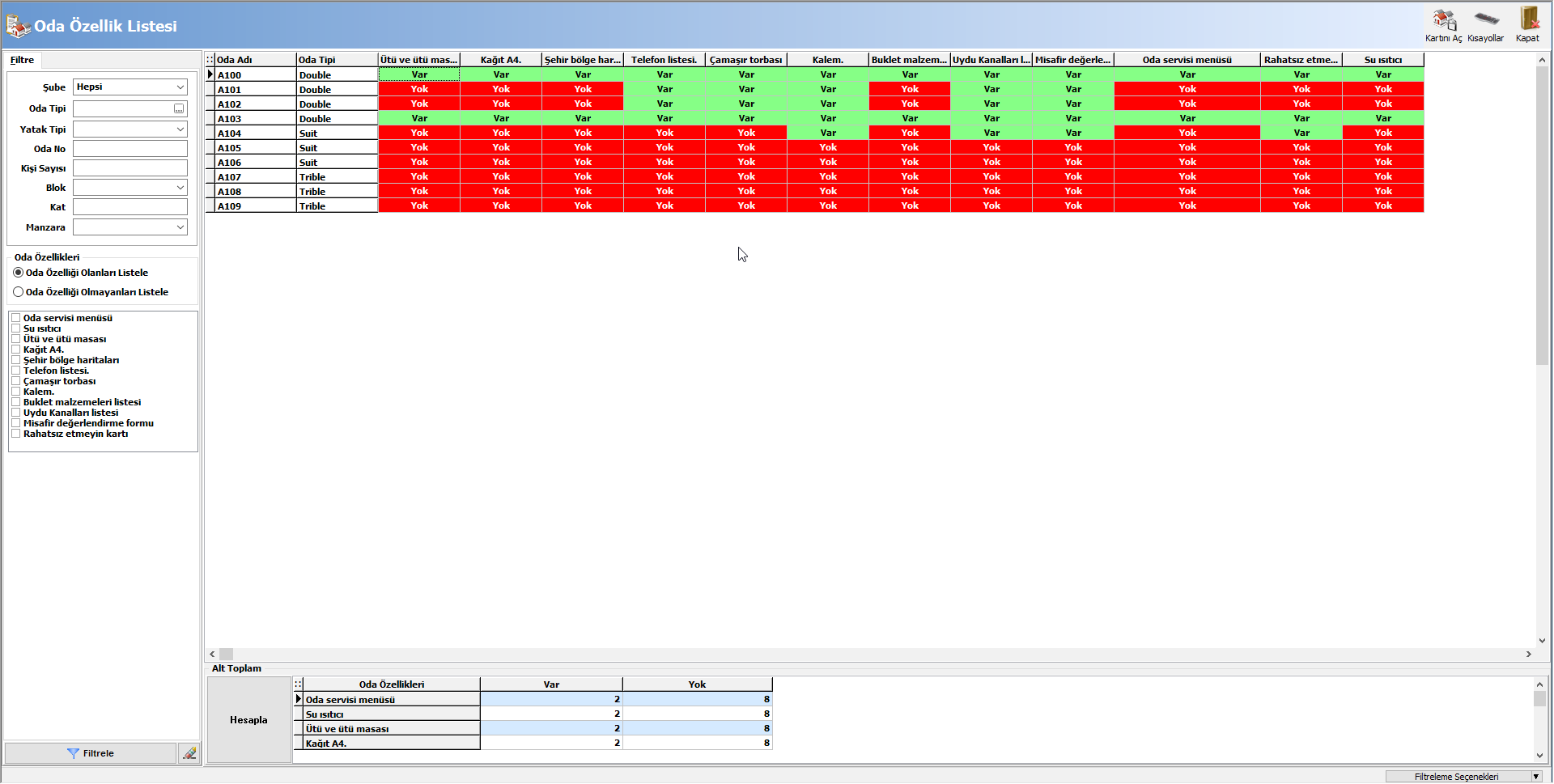
Task: Click the Suit type cell for A105
Action: tap(338, 148)
